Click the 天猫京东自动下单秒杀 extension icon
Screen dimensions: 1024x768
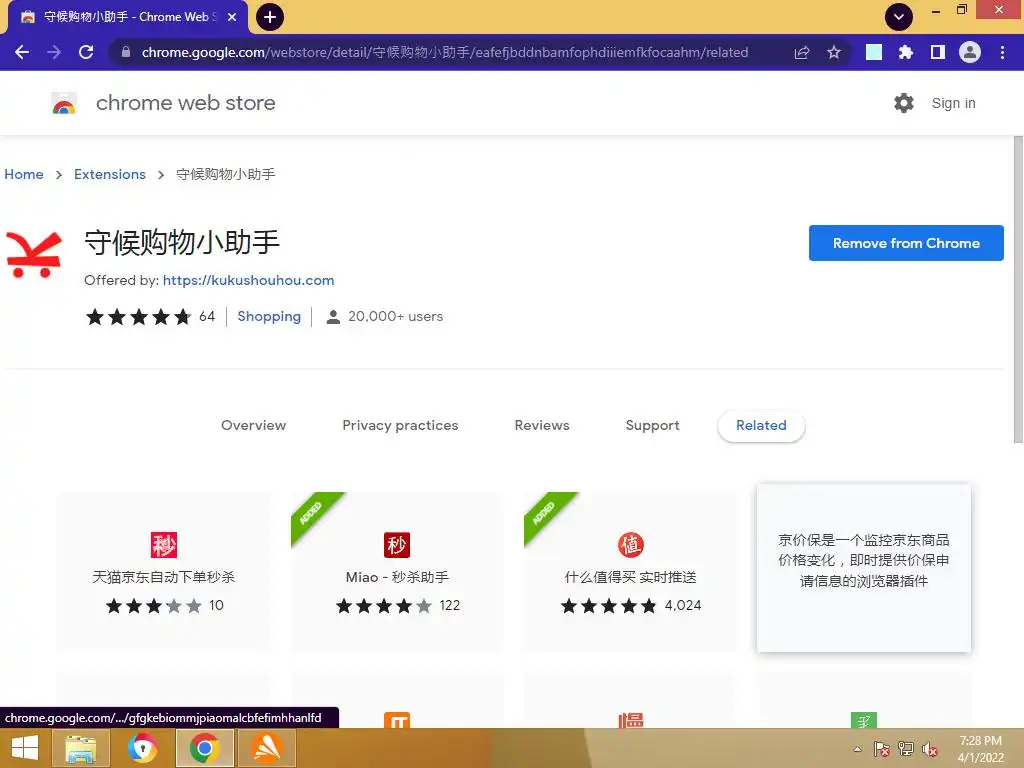164,545
